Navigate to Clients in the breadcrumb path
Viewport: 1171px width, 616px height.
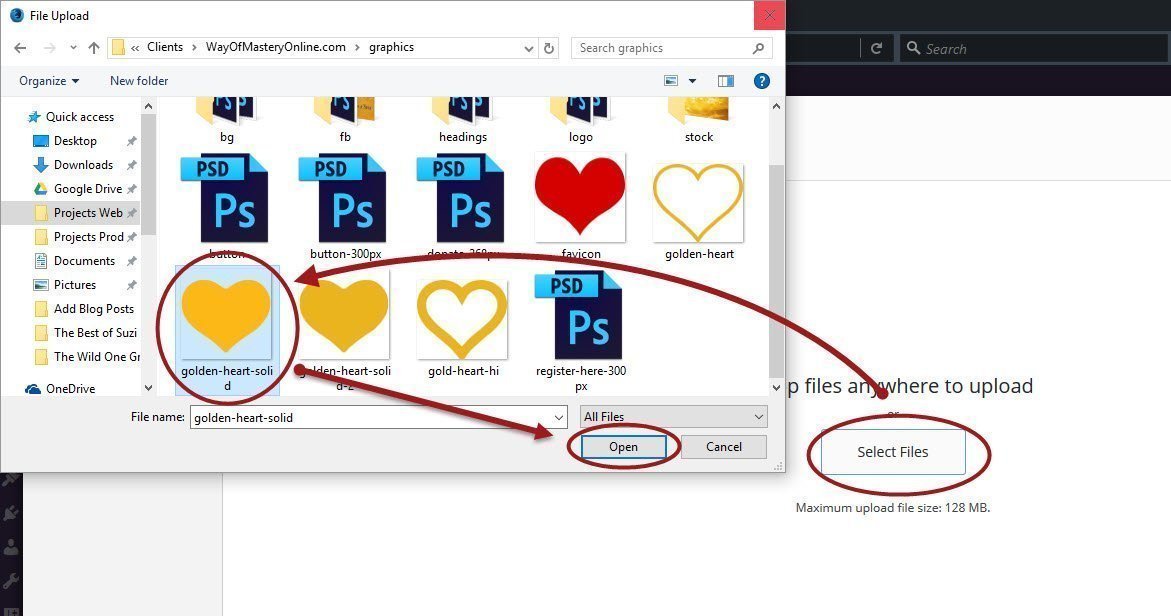[x=165, y=47]
